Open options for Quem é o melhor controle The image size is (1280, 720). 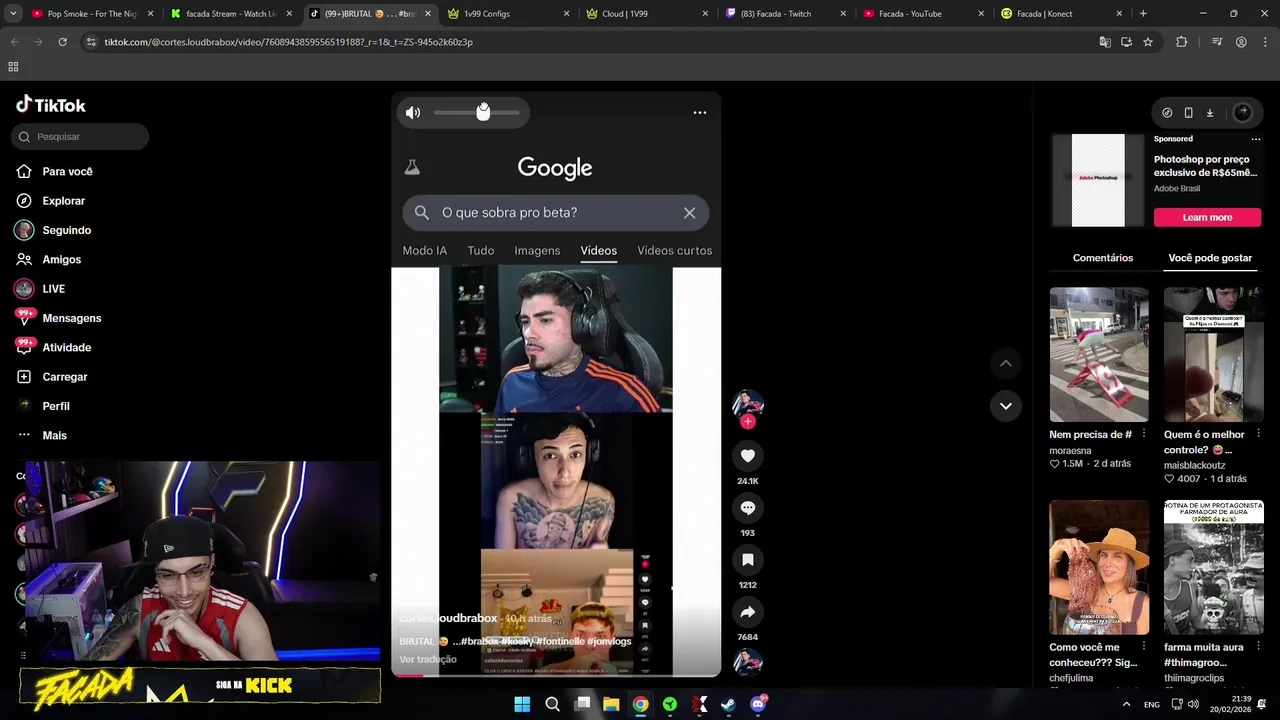1258,434
